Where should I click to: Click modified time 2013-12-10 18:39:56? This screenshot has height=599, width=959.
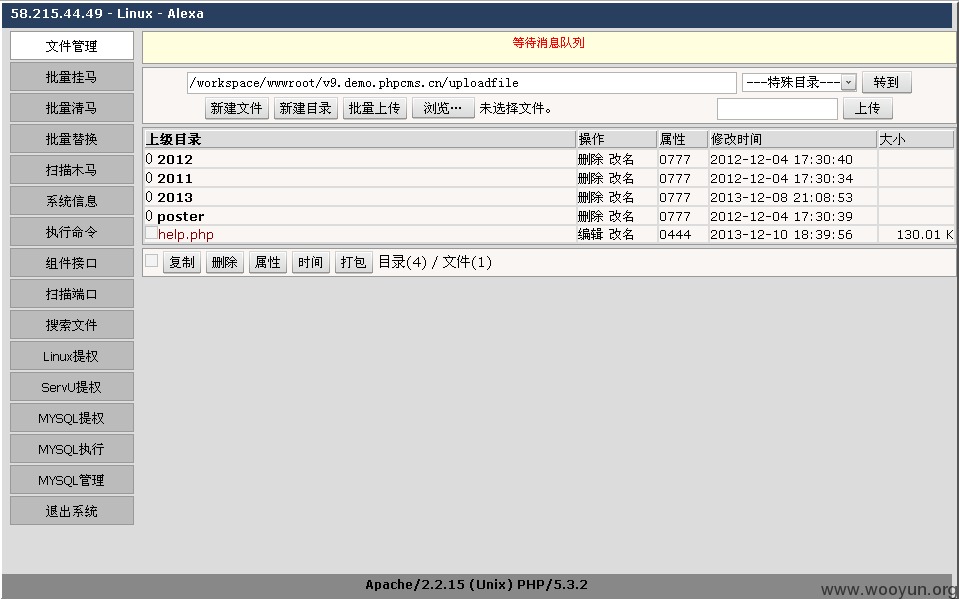tap(781, 234)
